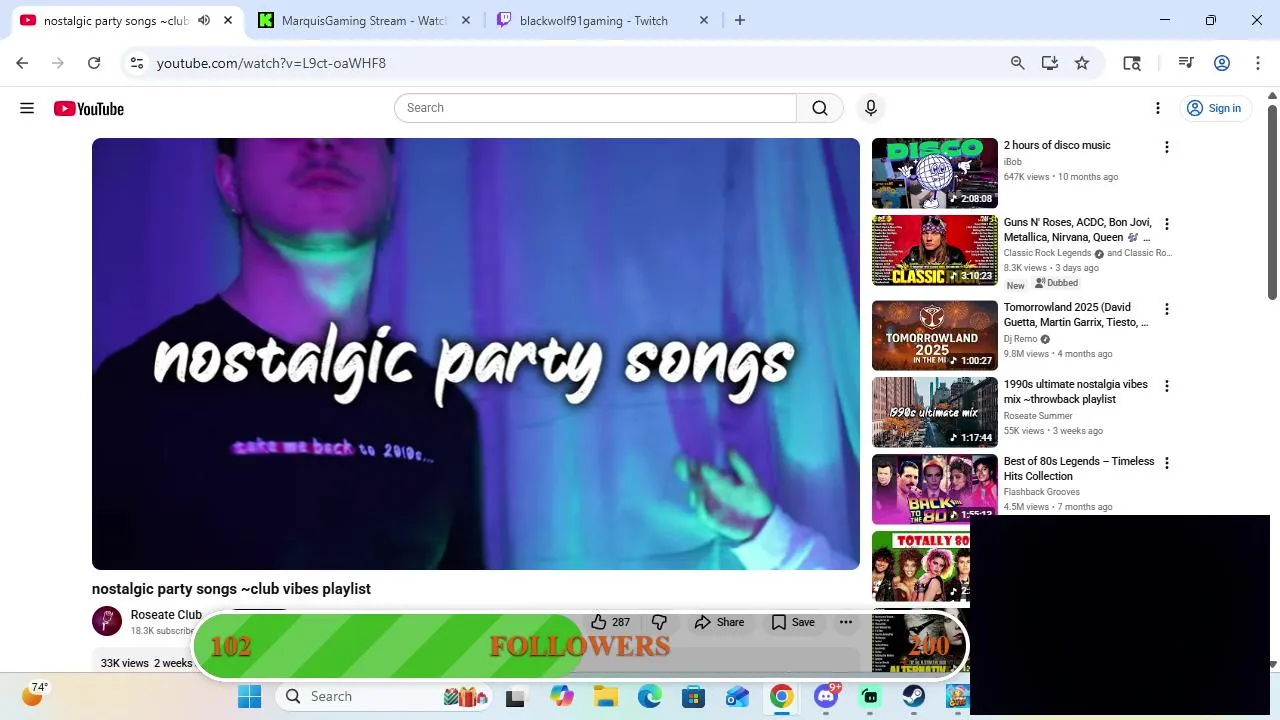Click the Windows taskbar Search box

(384, 697)
